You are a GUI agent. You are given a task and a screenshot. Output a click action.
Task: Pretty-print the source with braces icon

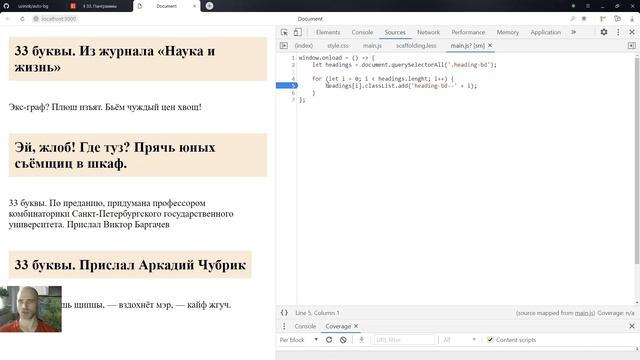284,313
